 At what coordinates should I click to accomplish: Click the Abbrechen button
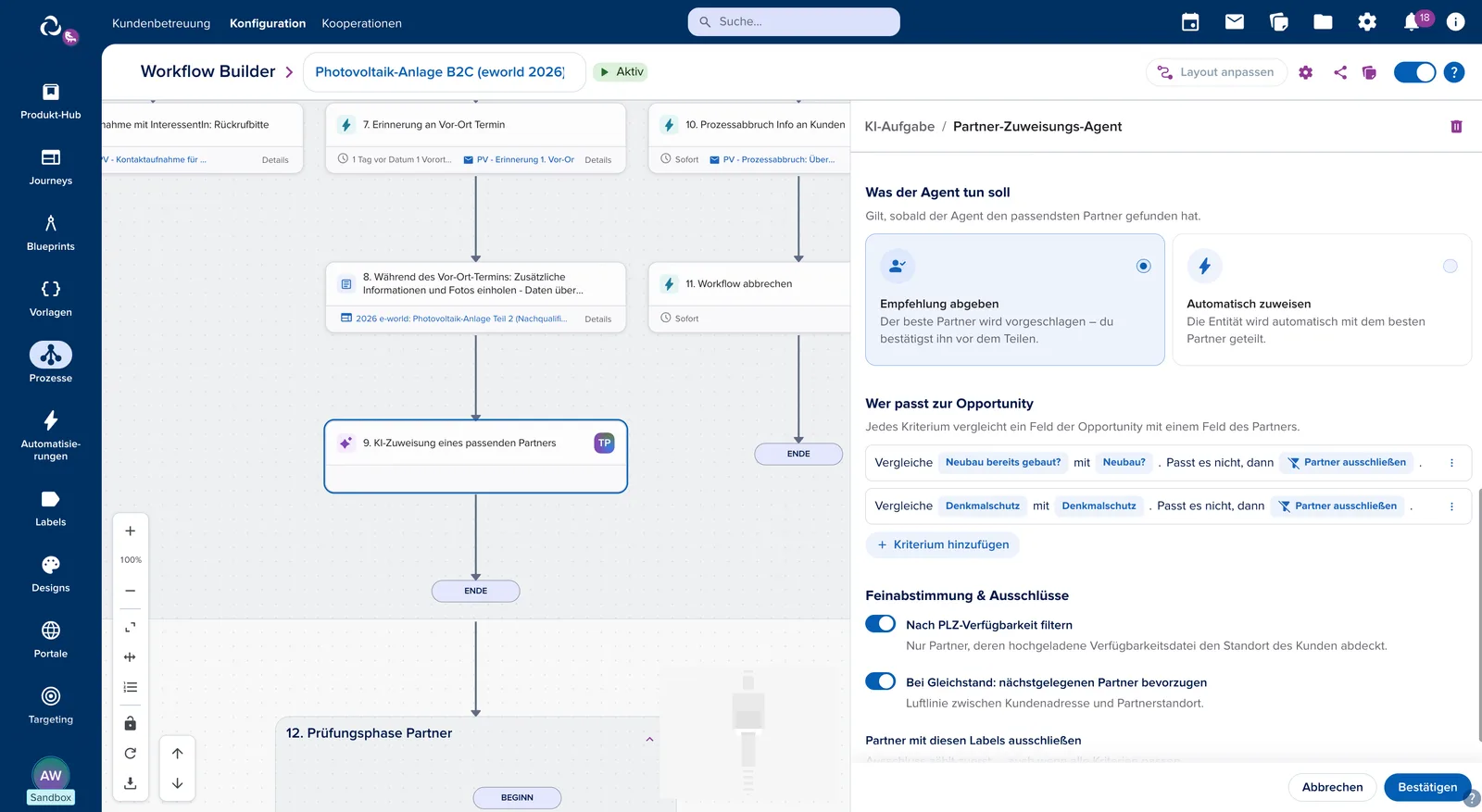pos(1332,787)
